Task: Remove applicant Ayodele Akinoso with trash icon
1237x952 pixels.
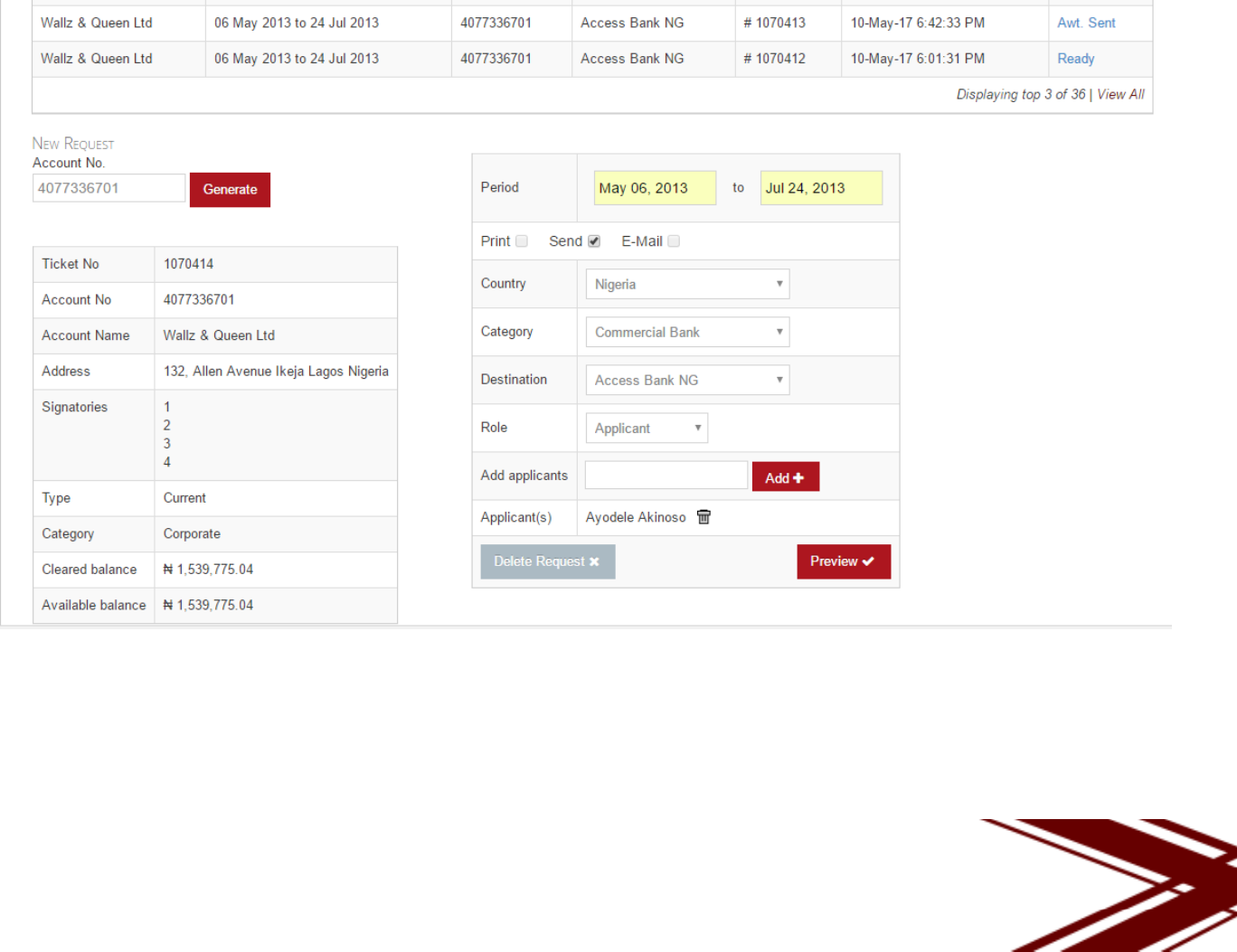Action: (x=703, y=517)
